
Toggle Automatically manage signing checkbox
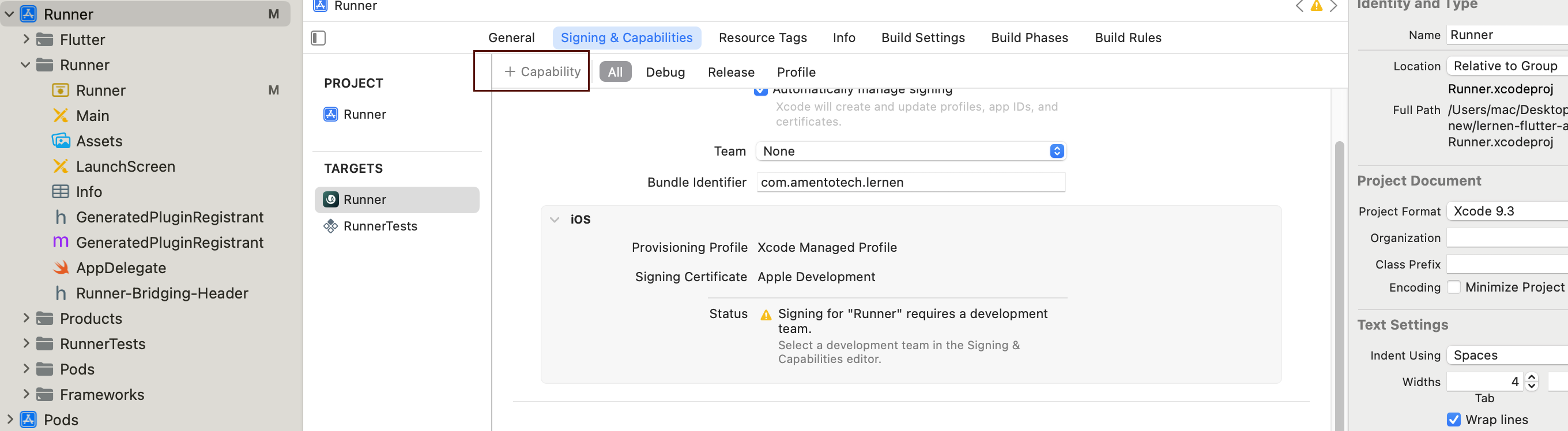pyautogui.click(x=760, y=91)
